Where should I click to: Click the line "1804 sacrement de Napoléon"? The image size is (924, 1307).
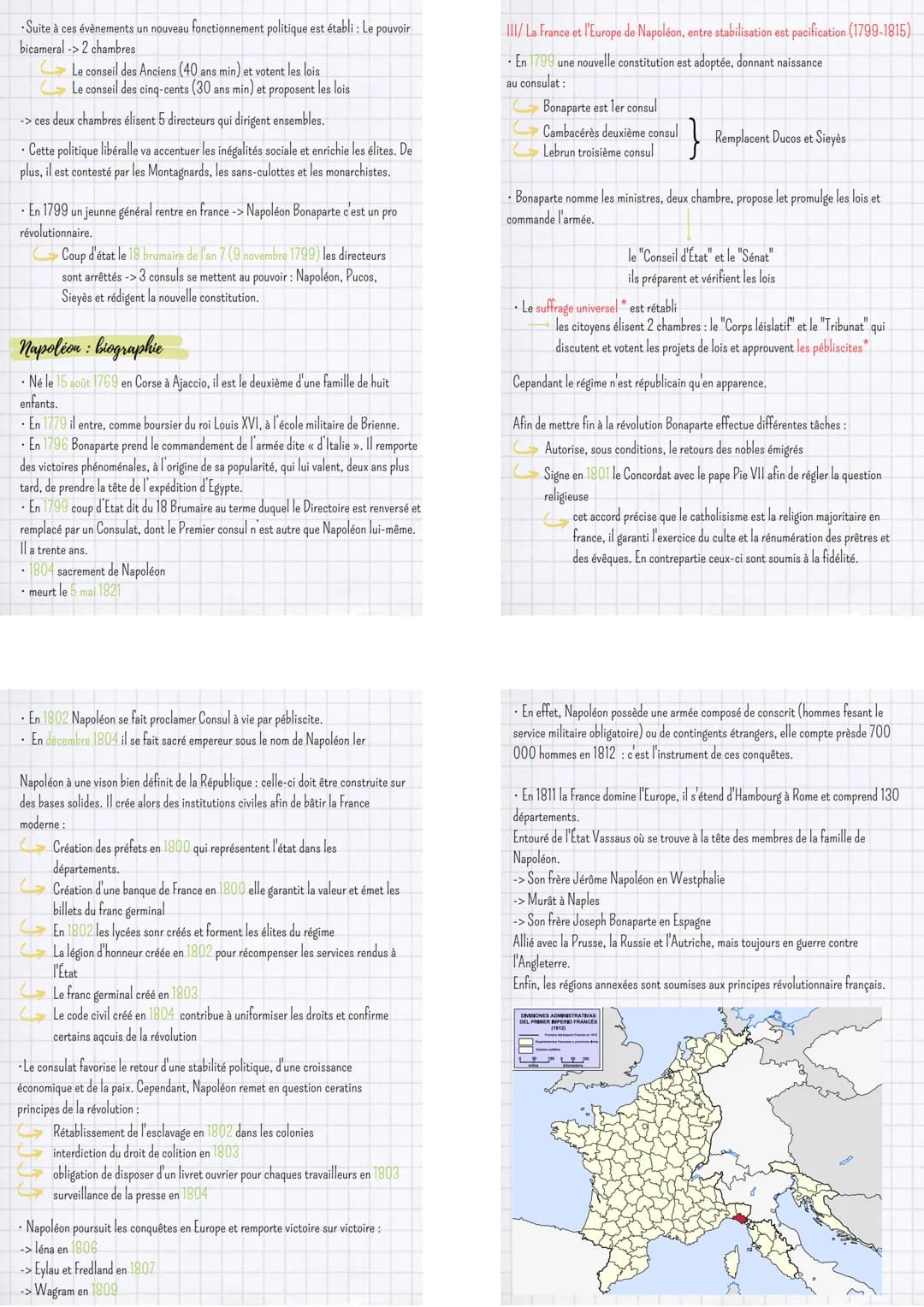(x=98, y=571)
